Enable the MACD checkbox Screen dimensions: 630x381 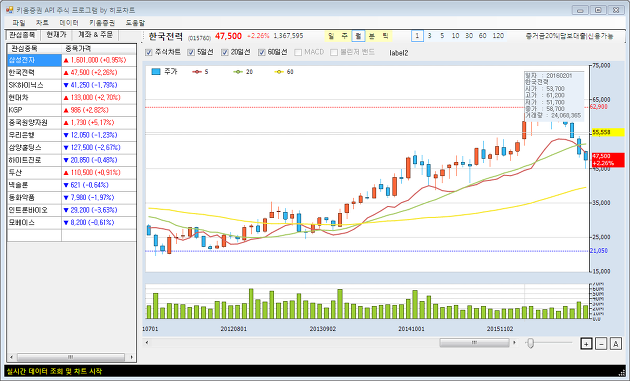[x=298, y=52]
